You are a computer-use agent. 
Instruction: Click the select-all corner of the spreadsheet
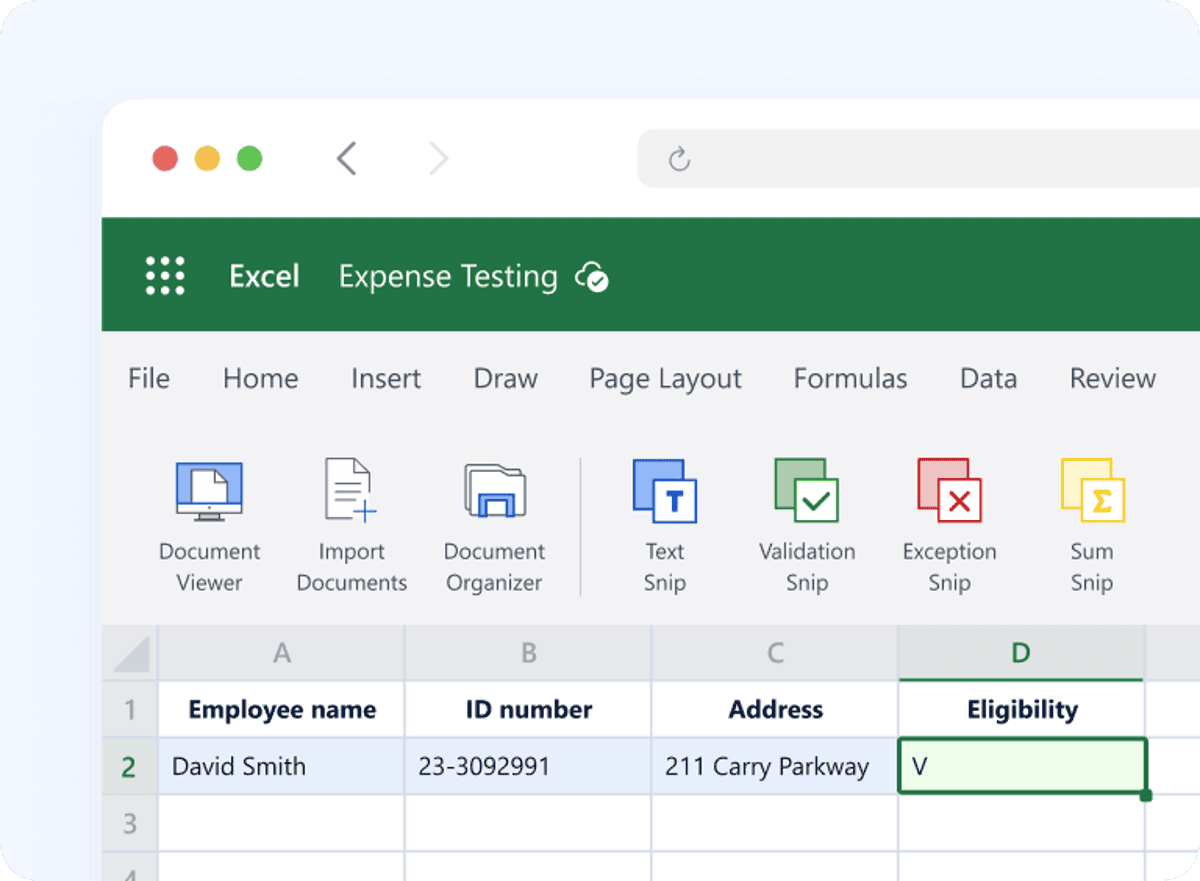129,652
